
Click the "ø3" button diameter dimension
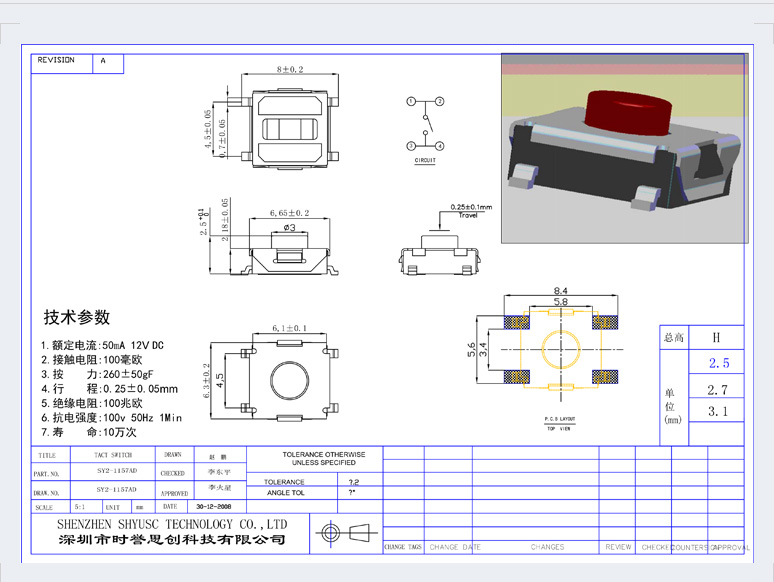point(290,228)
